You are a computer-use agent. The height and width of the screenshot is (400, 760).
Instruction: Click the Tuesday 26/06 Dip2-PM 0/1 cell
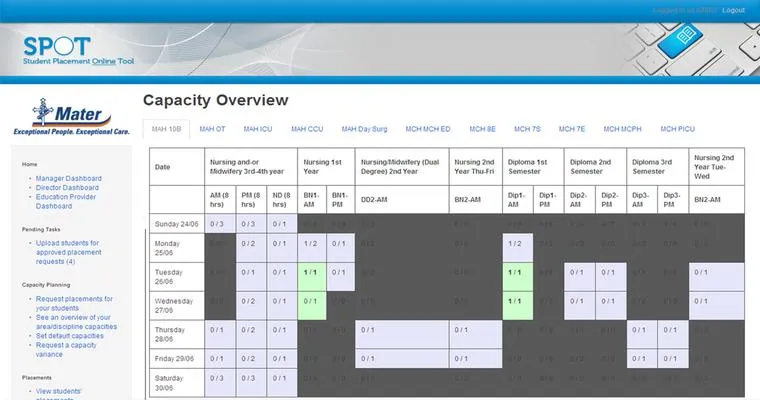(x=611, y=277)
